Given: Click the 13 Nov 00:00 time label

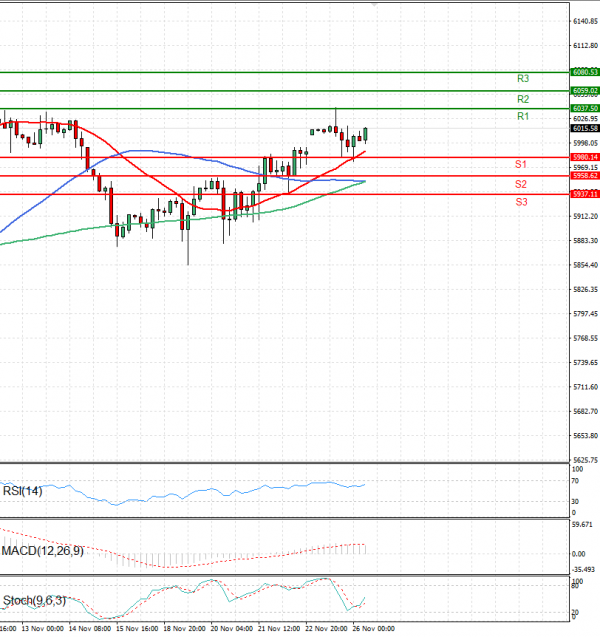Looking at the screenshot, I should coord(42,629).
